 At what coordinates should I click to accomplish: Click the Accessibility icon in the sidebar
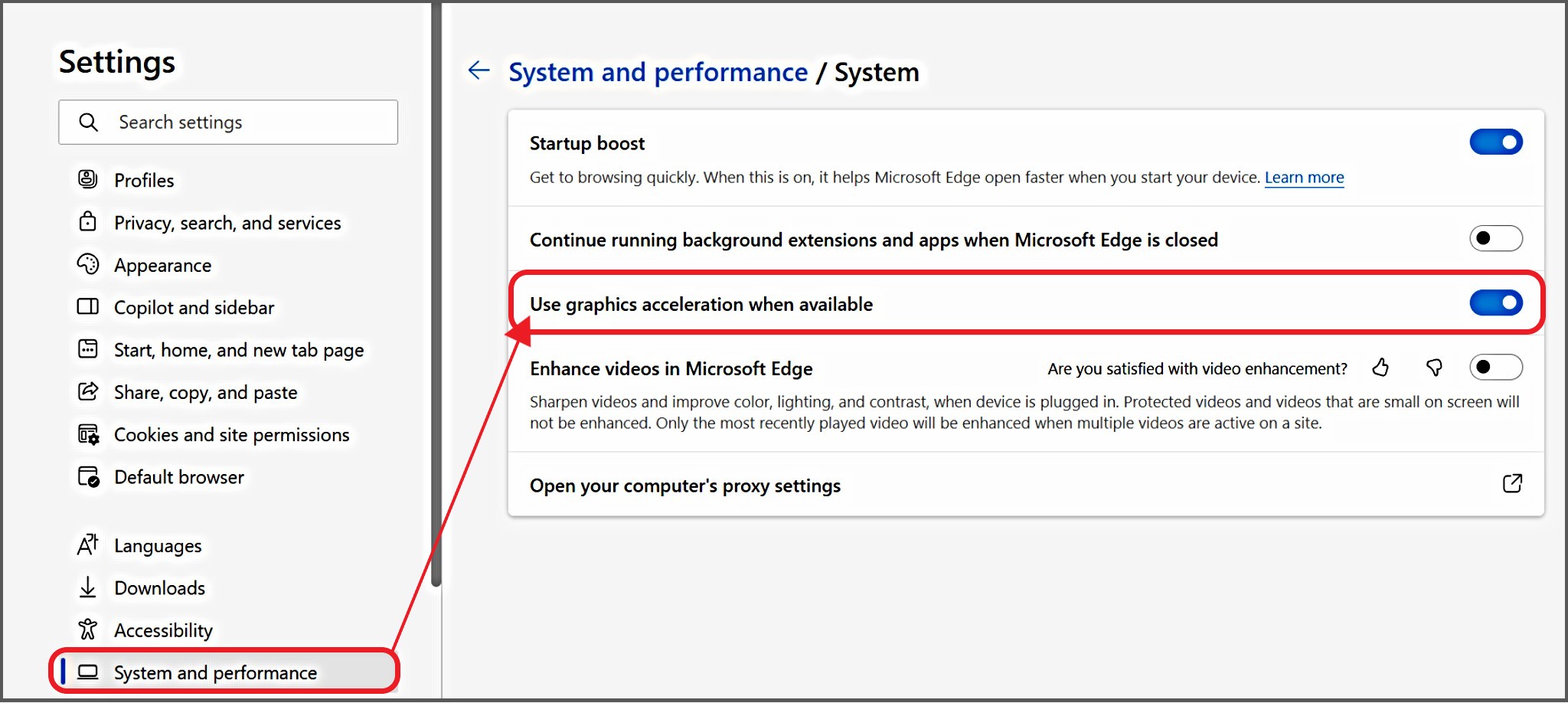pos(88,630)
